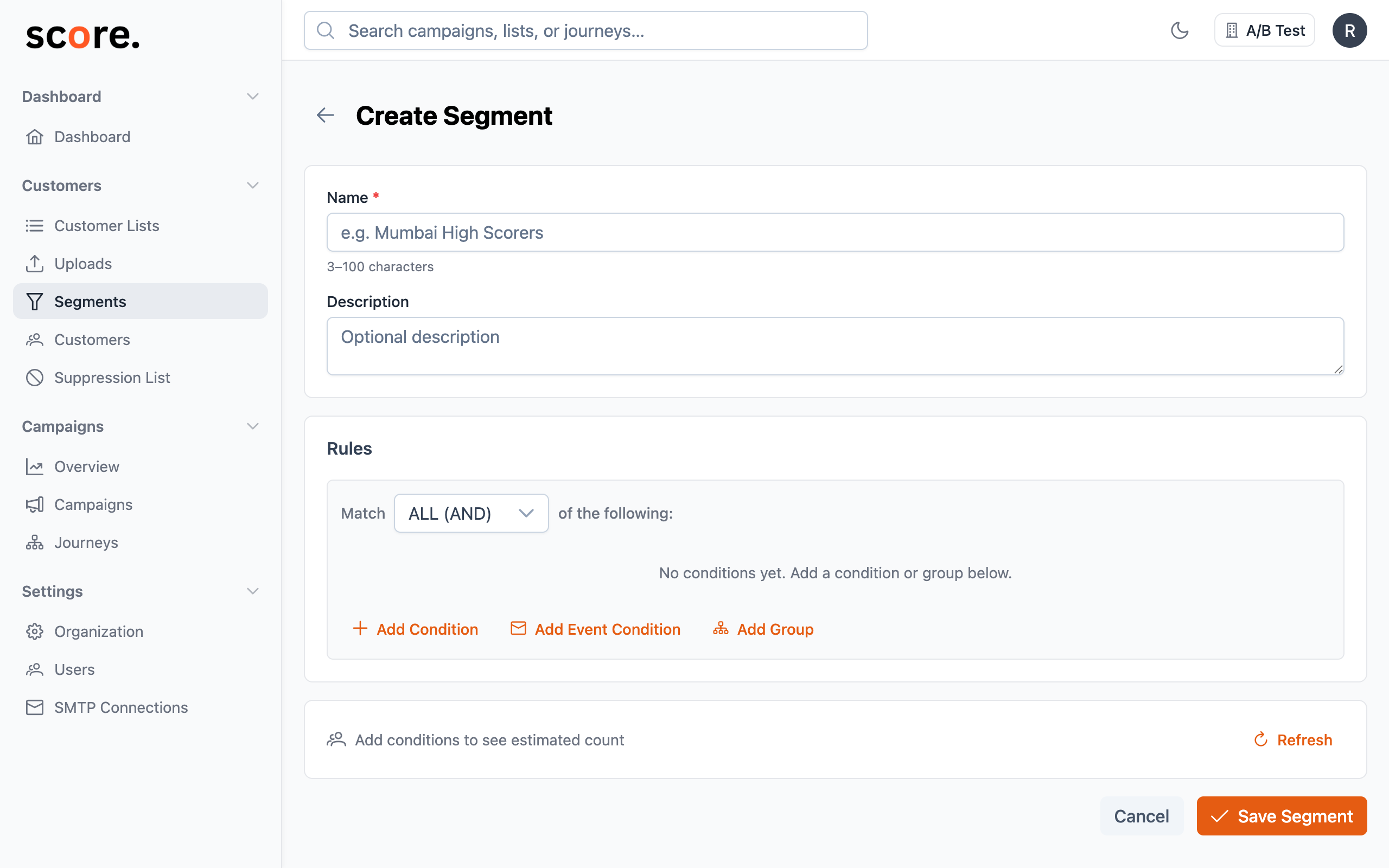
Task: Click the Journeys flowchart icon
Action: click(34, 542)
